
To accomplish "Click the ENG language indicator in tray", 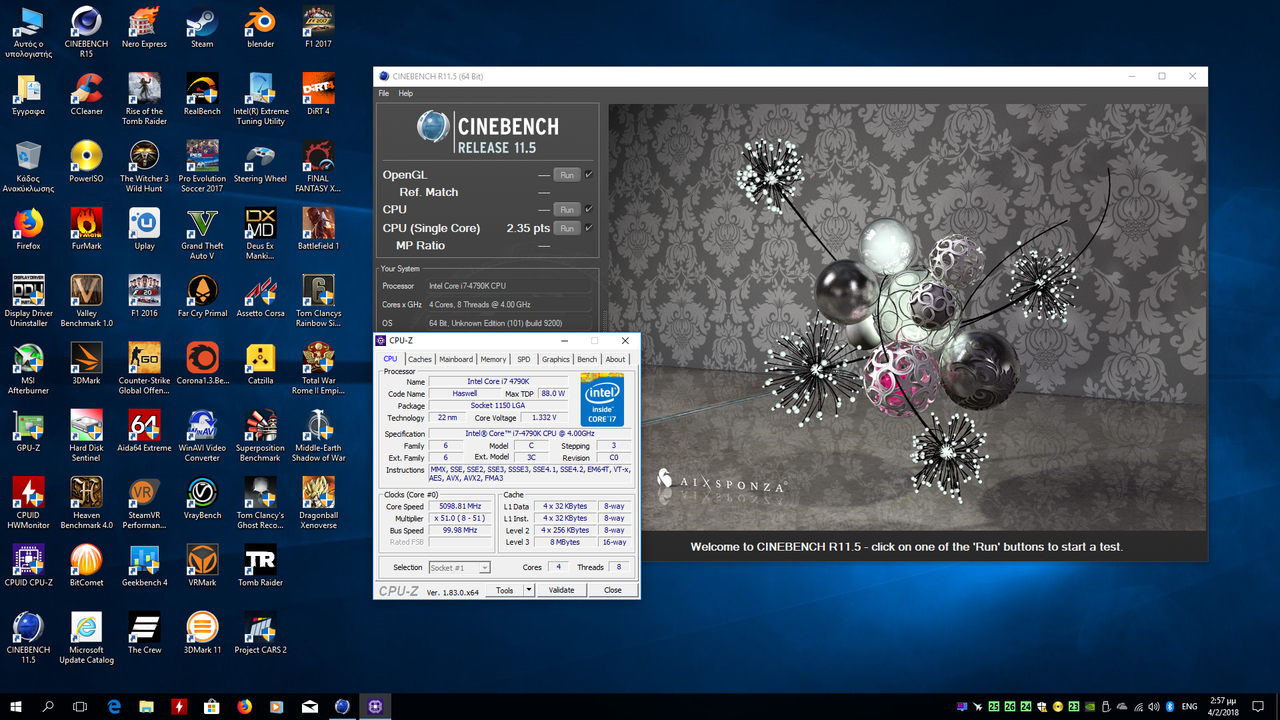I will (x=1189, y=706).
